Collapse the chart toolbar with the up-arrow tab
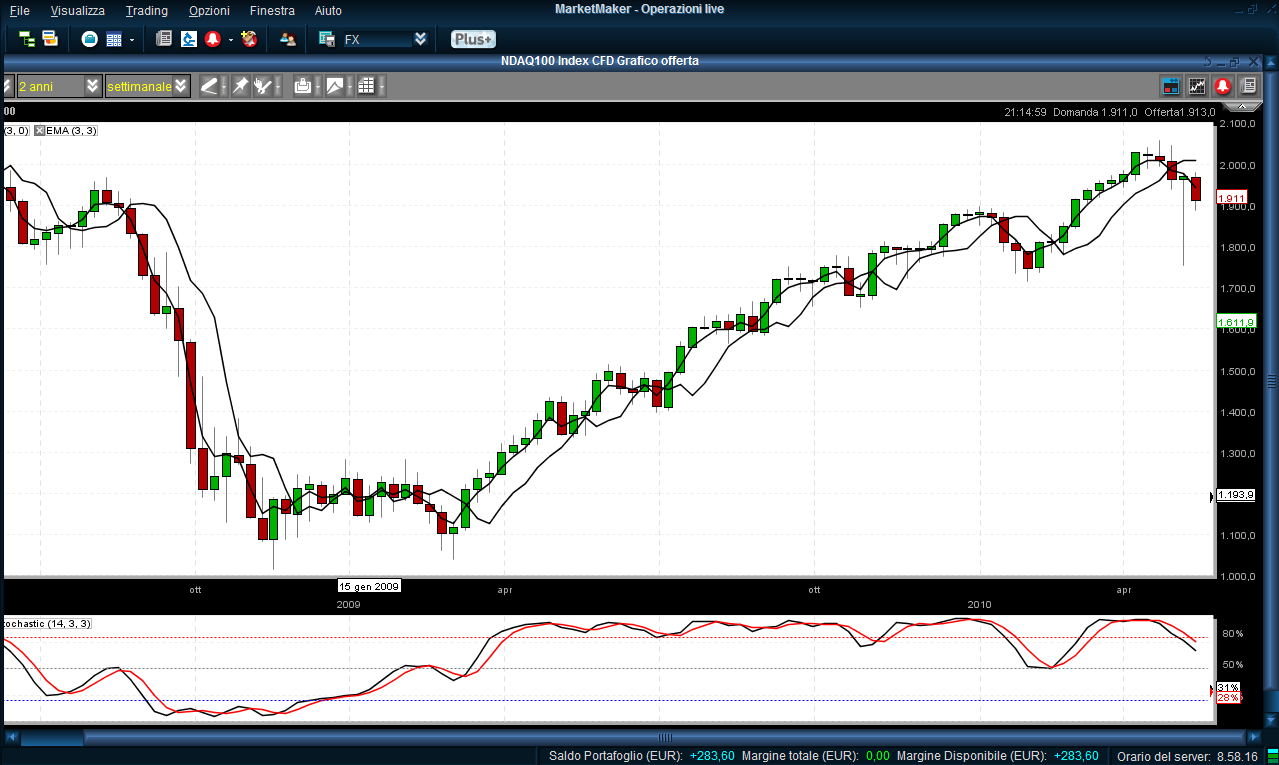This screenshot has height=765, width=1279. pos(1243,105)
